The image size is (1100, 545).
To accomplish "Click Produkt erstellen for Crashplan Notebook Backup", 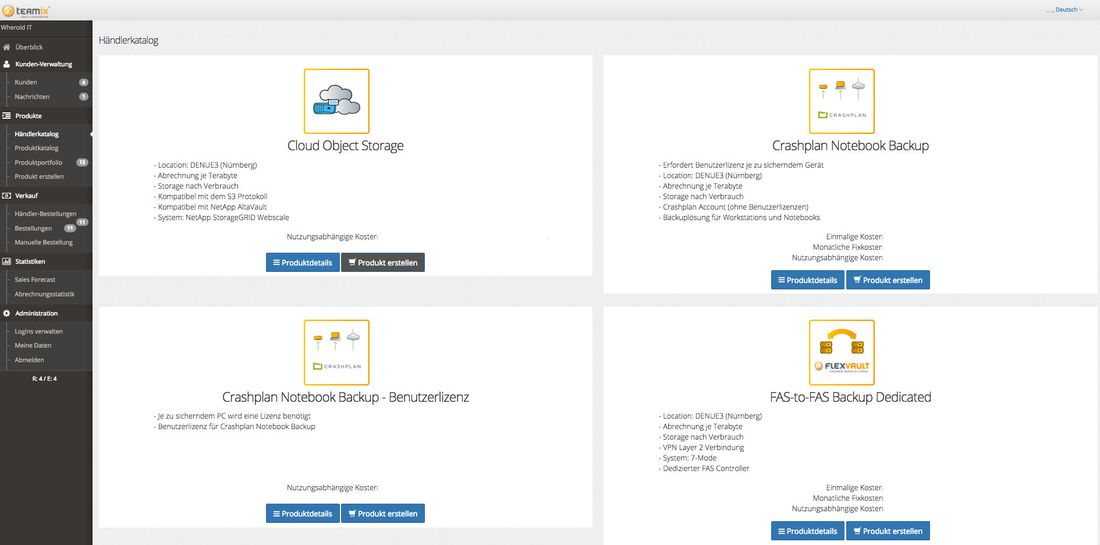I will [x=888, y=280].
